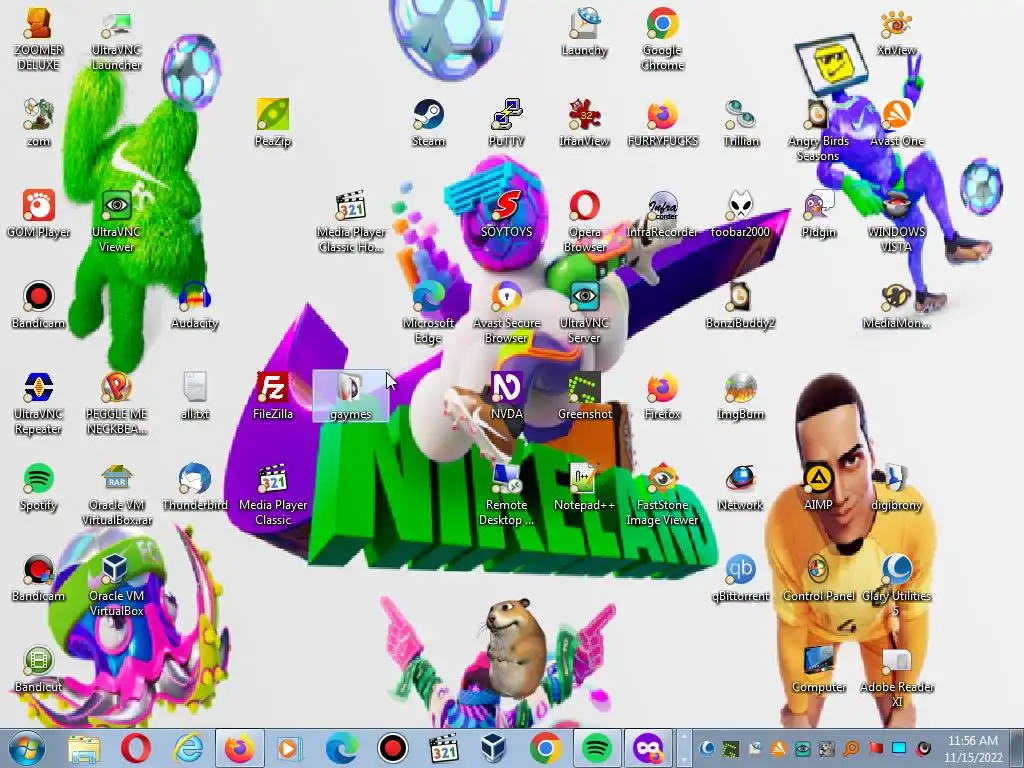This screenshot has height=768, width=1024.
Task: Select the all.txt file icon
Action: [195, 395]
